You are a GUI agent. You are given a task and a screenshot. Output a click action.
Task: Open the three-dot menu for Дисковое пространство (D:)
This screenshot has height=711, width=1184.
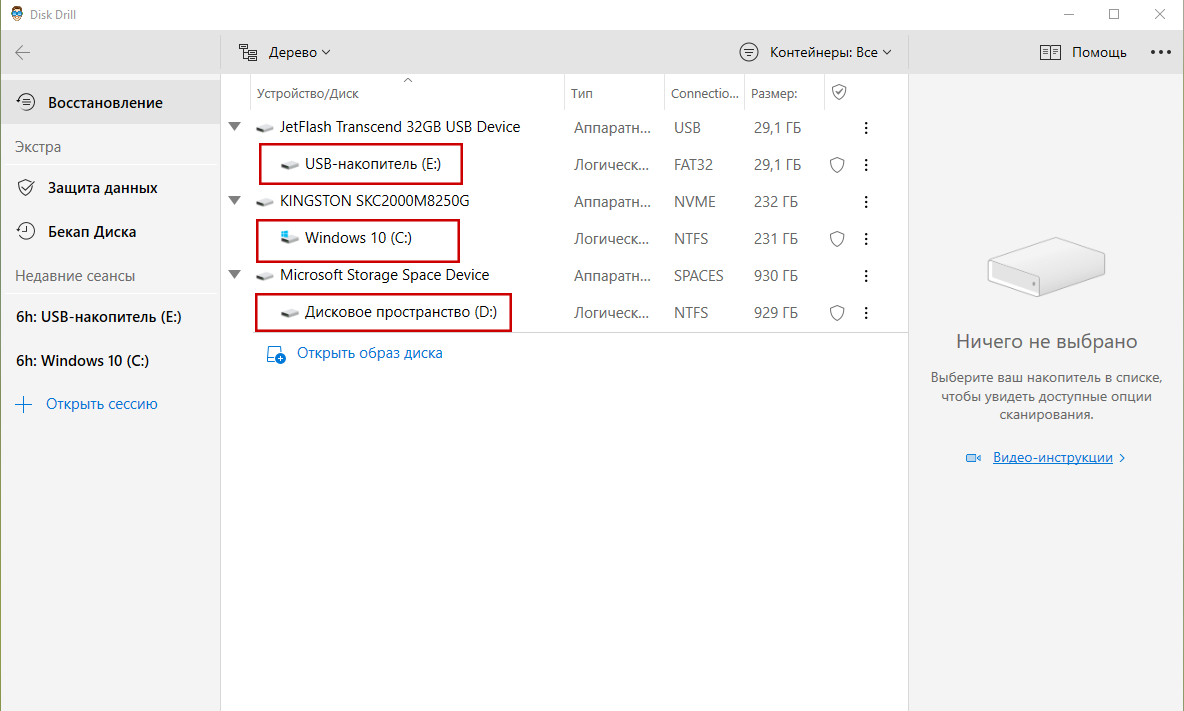click(866, 312)
